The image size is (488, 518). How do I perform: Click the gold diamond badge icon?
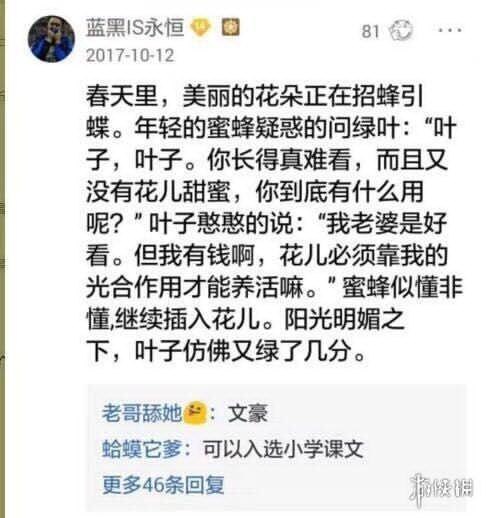(x=200, y=28)
